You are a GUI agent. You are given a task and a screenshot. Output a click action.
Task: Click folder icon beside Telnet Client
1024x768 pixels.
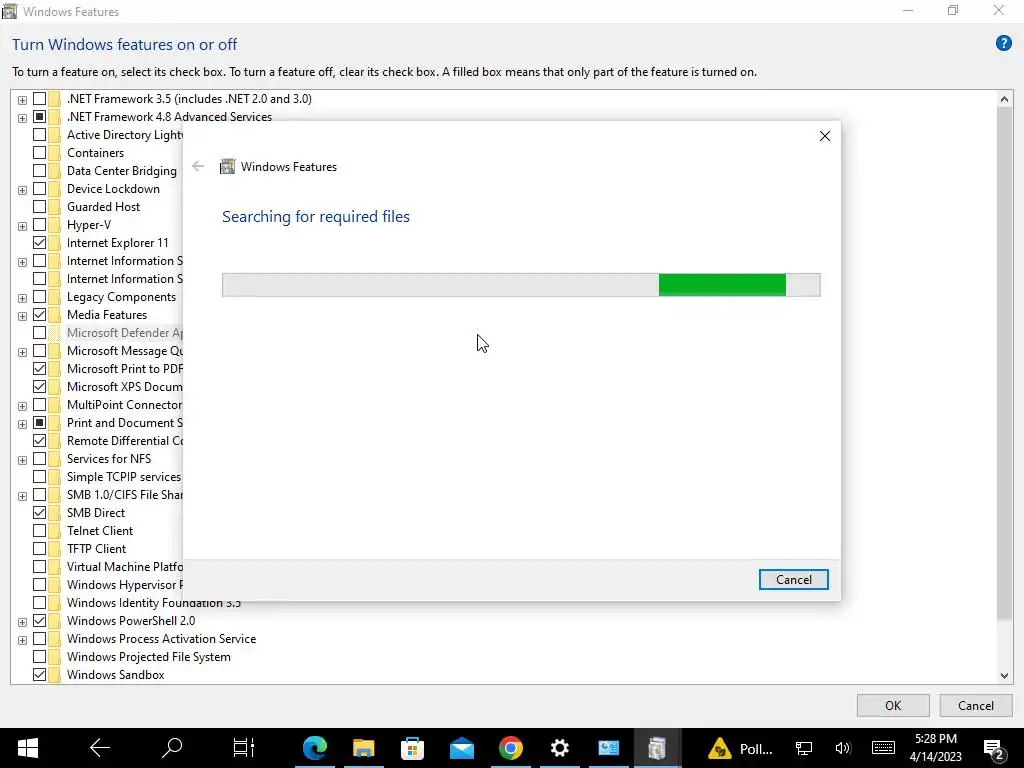[55, 531]
